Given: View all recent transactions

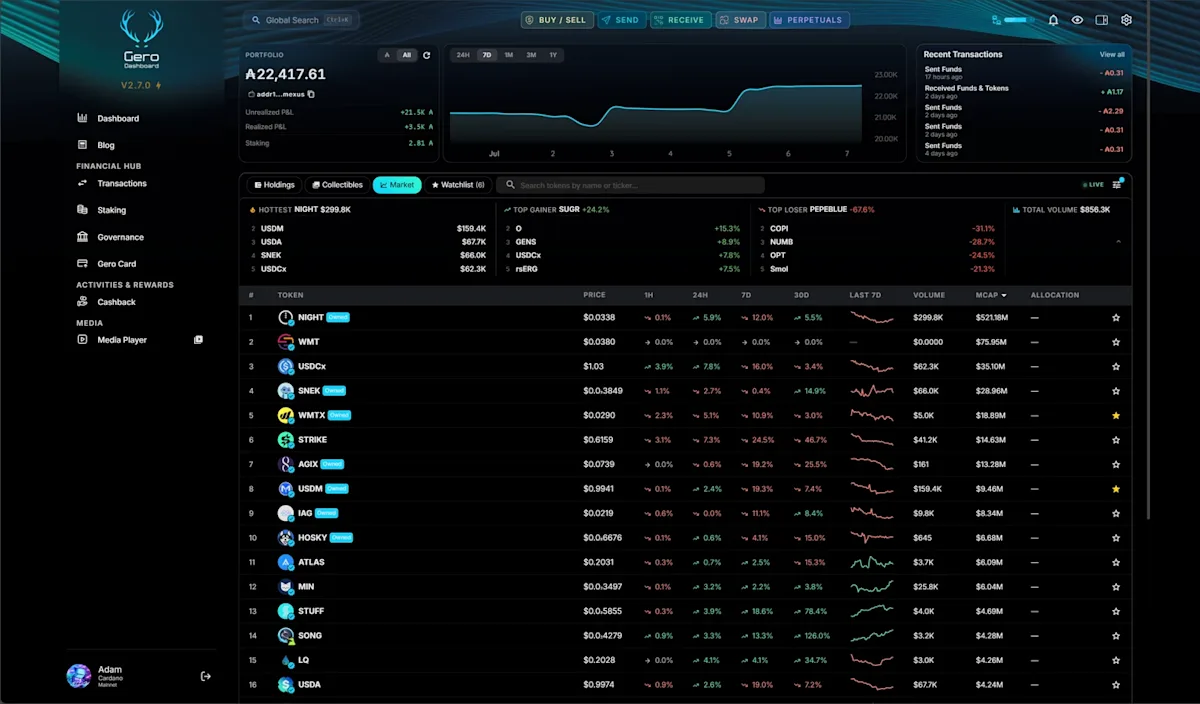Looking at the screenshot, I should pos(1112,54).
